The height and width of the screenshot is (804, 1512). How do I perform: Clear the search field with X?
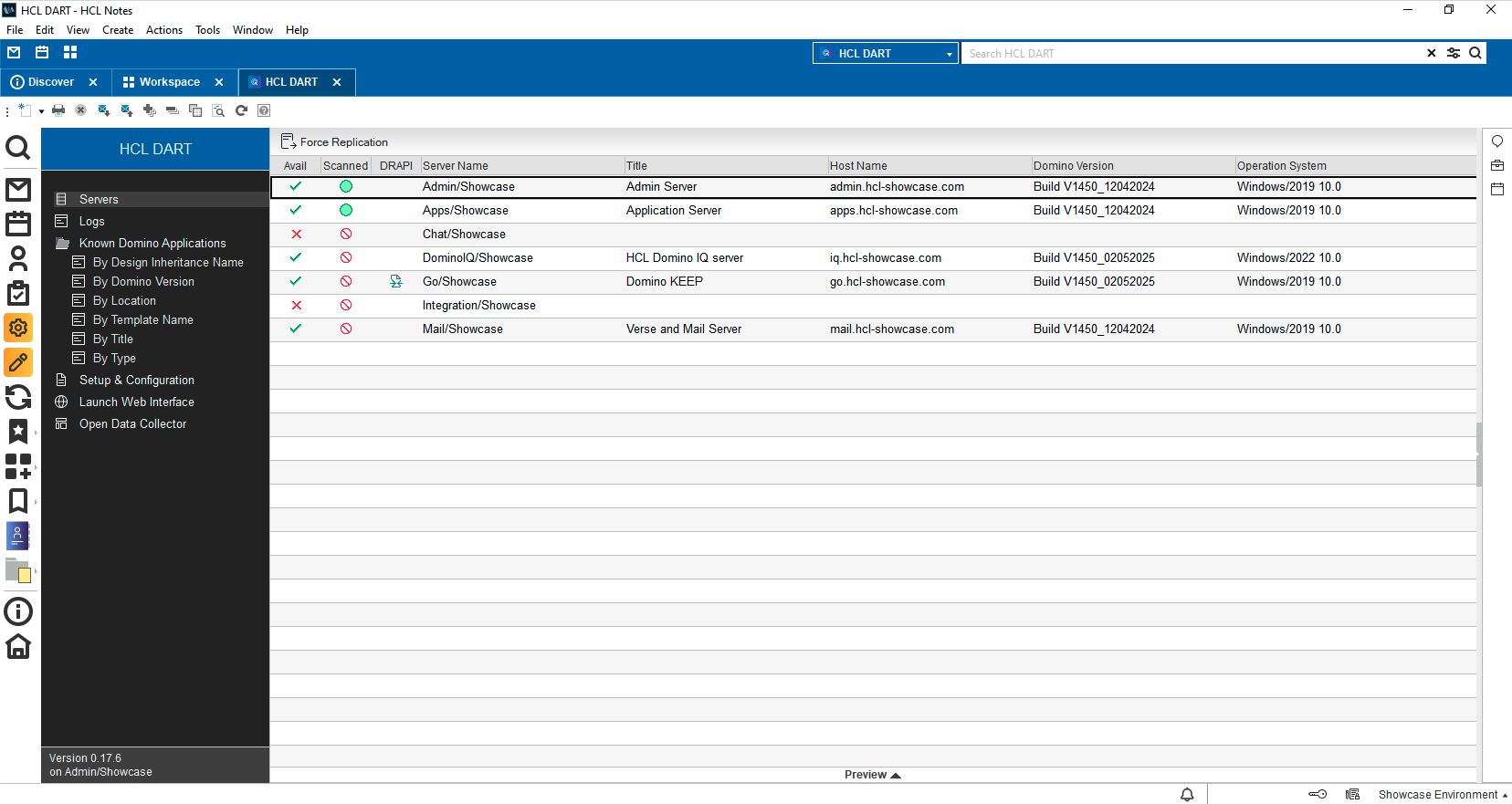(x=1432, y=53)
